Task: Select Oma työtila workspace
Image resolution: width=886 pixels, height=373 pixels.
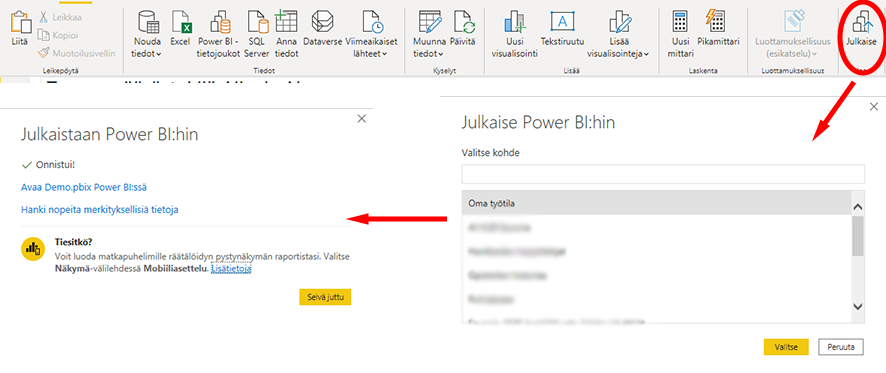Action: point(656,203)
